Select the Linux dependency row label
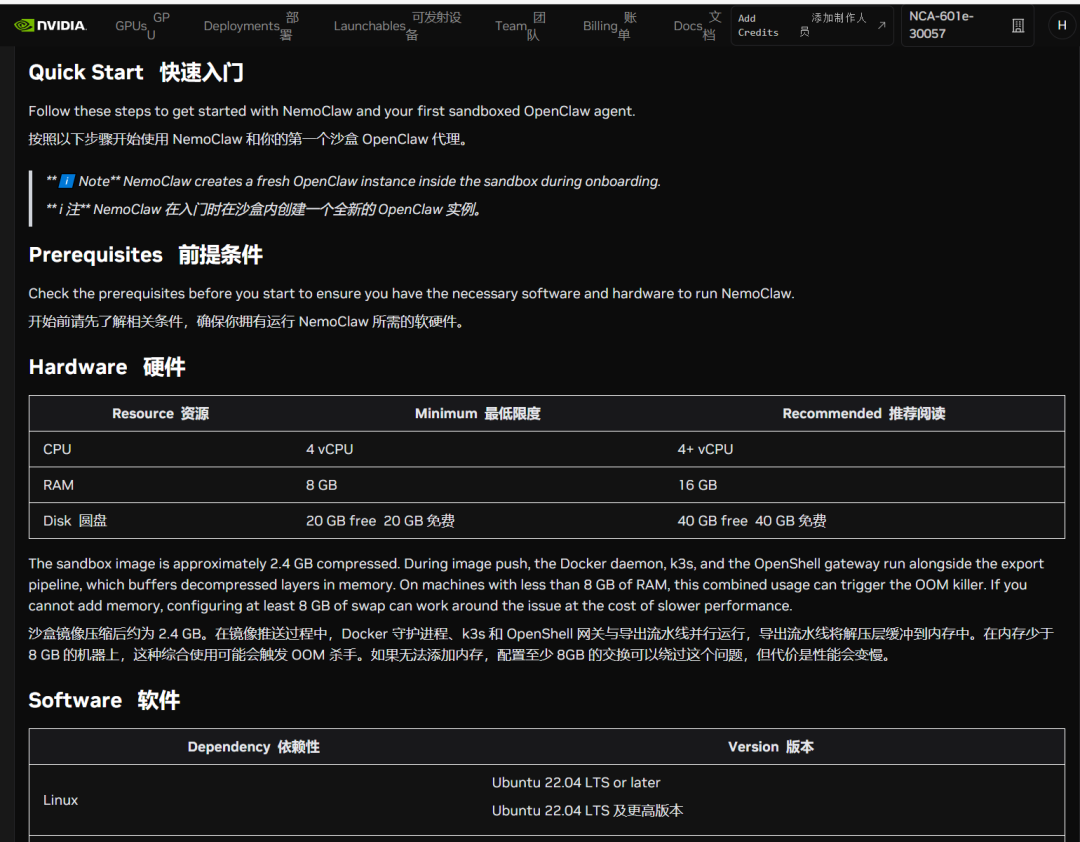The height and width of the screenshot is (842, 1080). [x=61, y=800]
